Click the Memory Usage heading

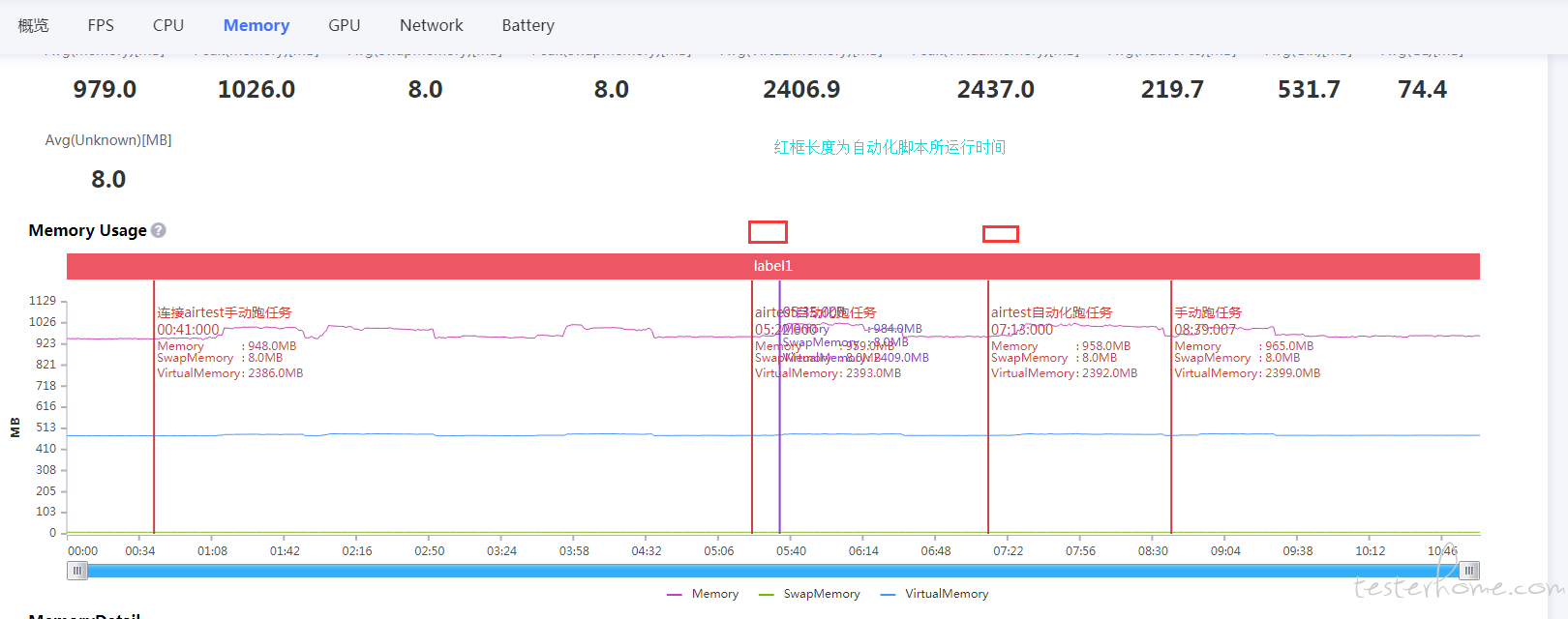tap(87, 230)
